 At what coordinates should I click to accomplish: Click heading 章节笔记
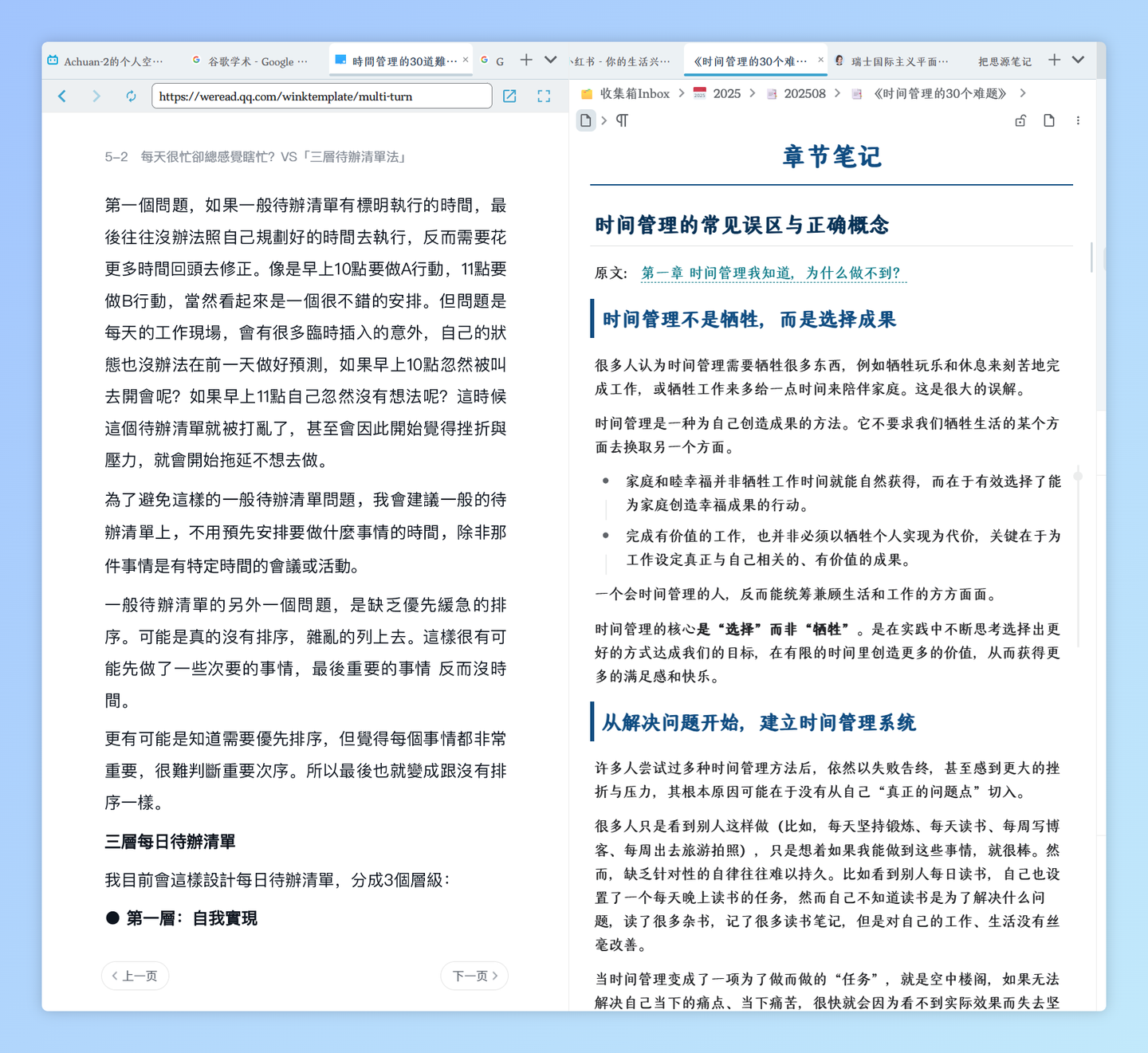[x=832, y=156]
